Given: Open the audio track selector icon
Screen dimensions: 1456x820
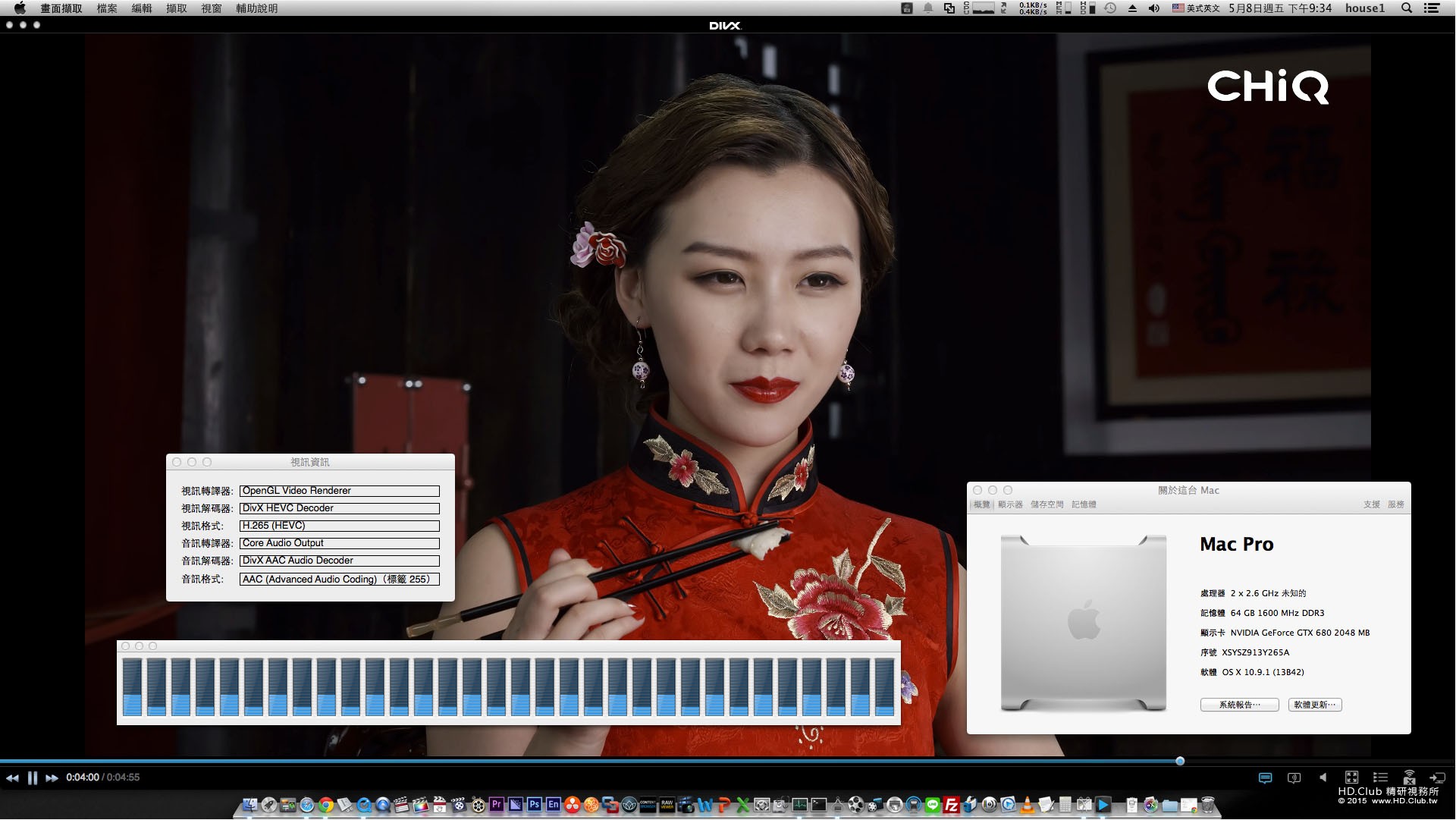Looking at the screenshot, I should [1294, 778].
